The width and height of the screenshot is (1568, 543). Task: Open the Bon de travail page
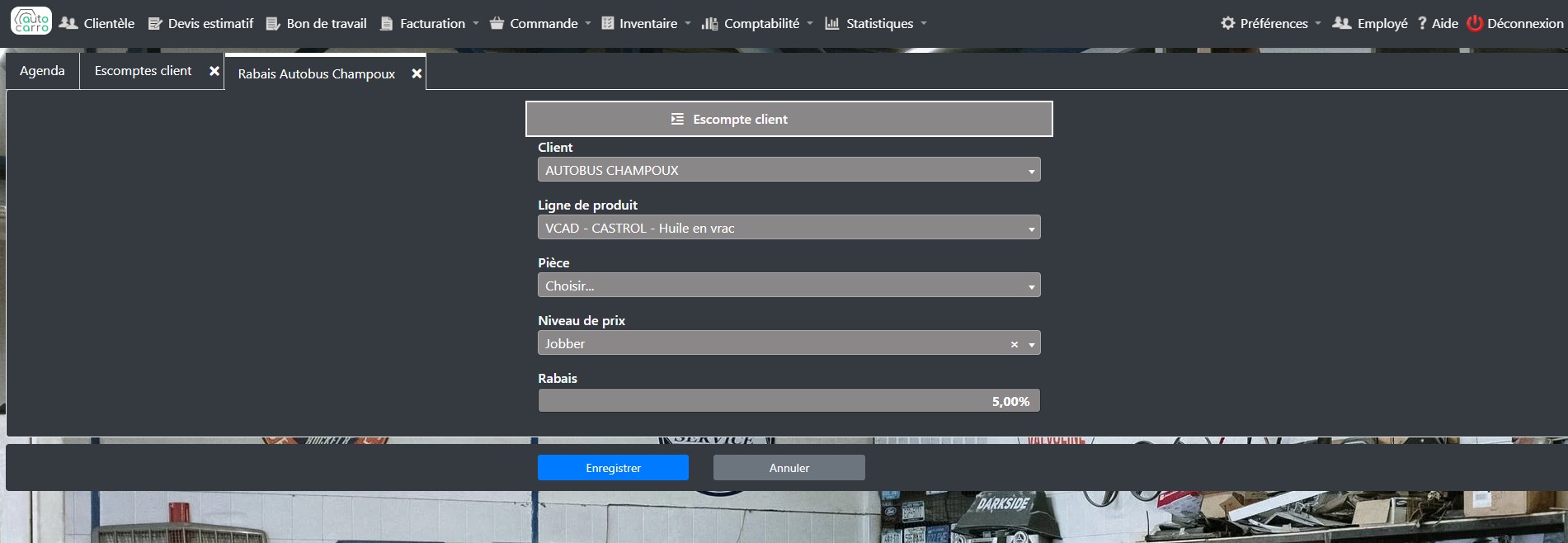pyautogui.click(x=316, y=23)
